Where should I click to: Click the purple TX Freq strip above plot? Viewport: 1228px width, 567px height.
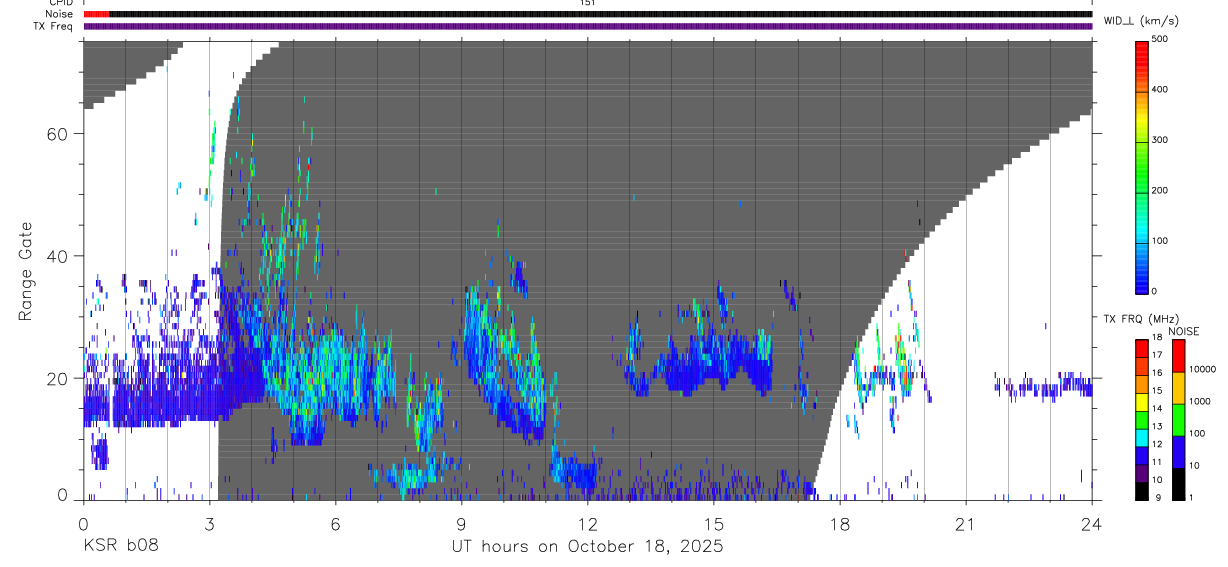[588, 26]
